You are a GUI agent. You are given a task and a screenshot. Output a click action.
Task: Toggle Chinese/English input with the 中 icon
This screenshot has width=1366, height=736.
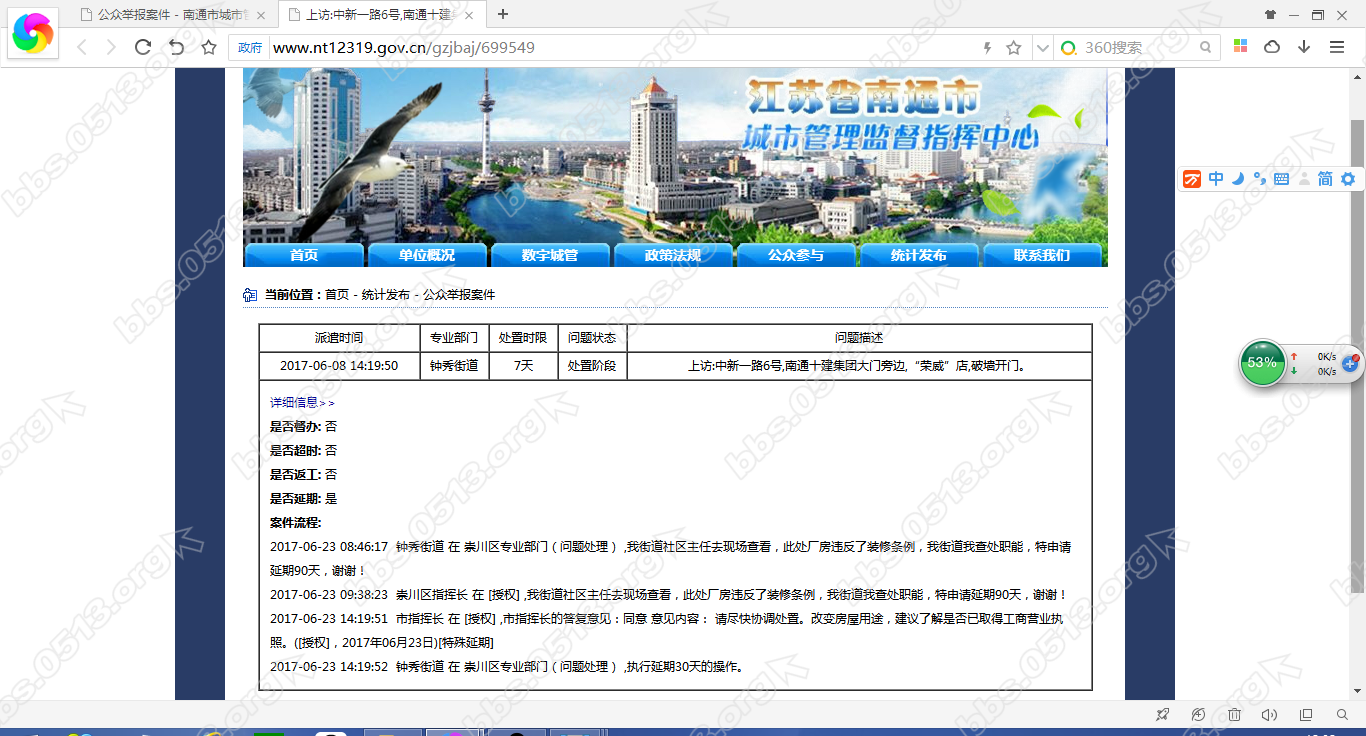[x=1216, y=179]
